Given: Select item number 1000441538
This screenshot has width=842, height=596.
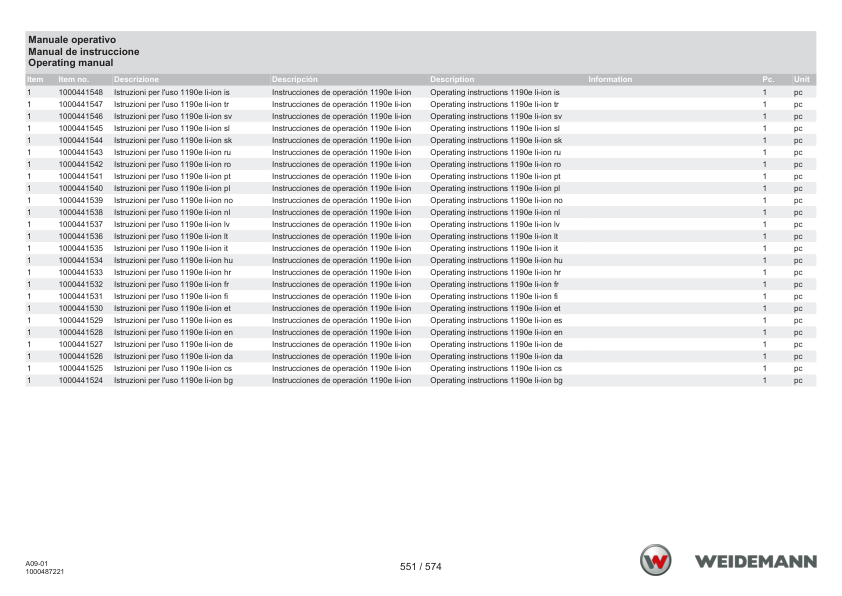Looking at the screenshot, I should click(x=81, y=212).
